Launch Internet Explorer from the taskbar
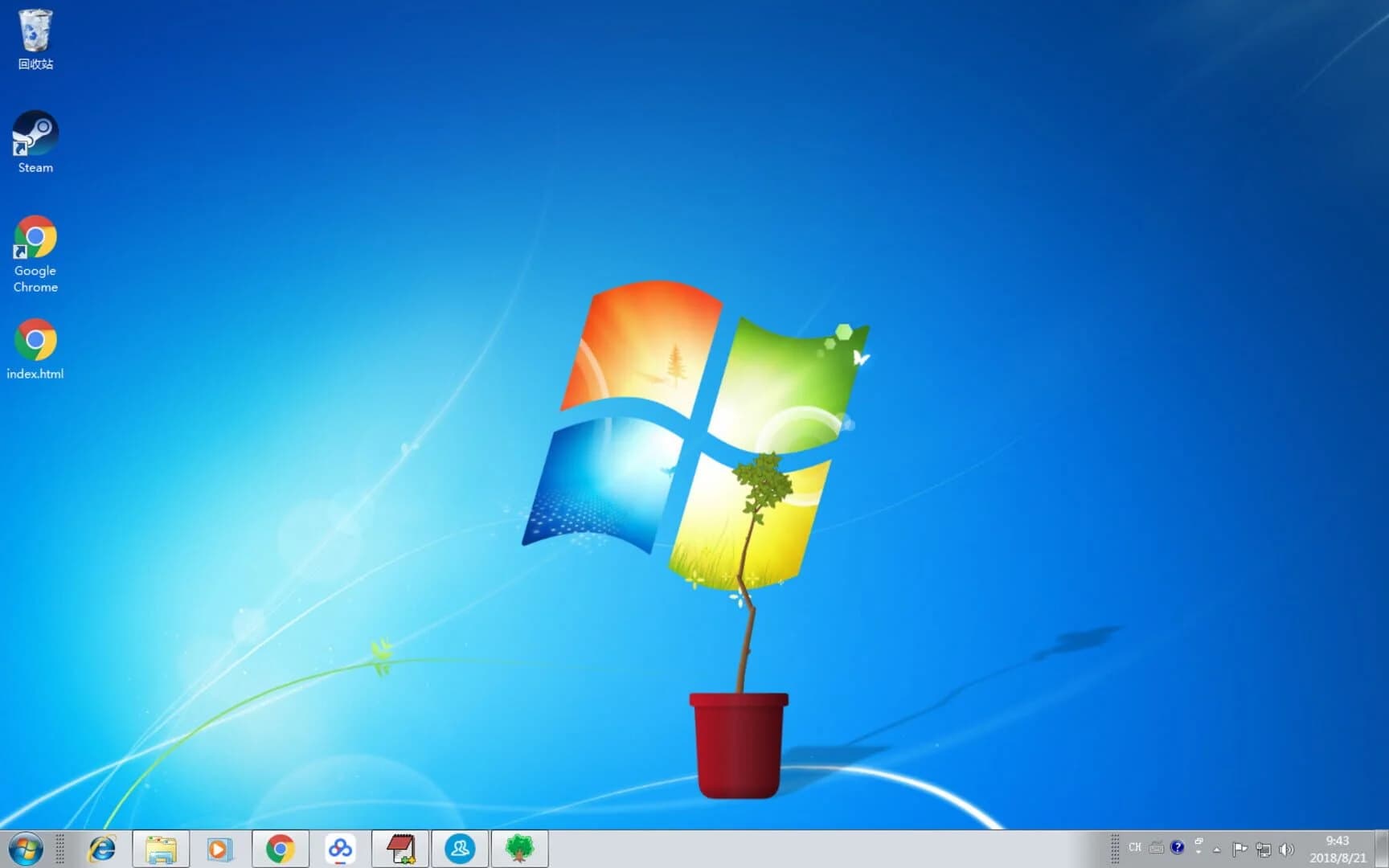The height and width of the screenshot is (868, 1389). click(x=101, y=848)
